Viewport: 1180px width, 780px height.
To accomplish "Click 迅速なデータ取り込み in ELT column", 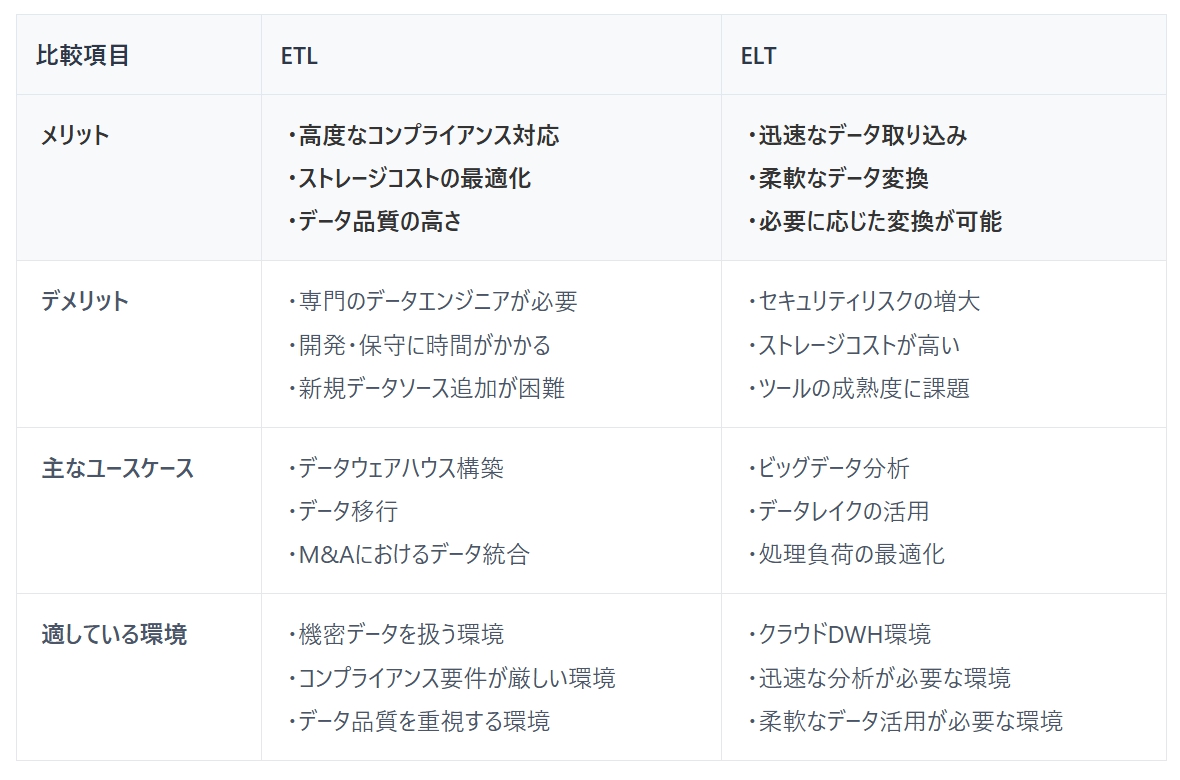I will [862, 135].
